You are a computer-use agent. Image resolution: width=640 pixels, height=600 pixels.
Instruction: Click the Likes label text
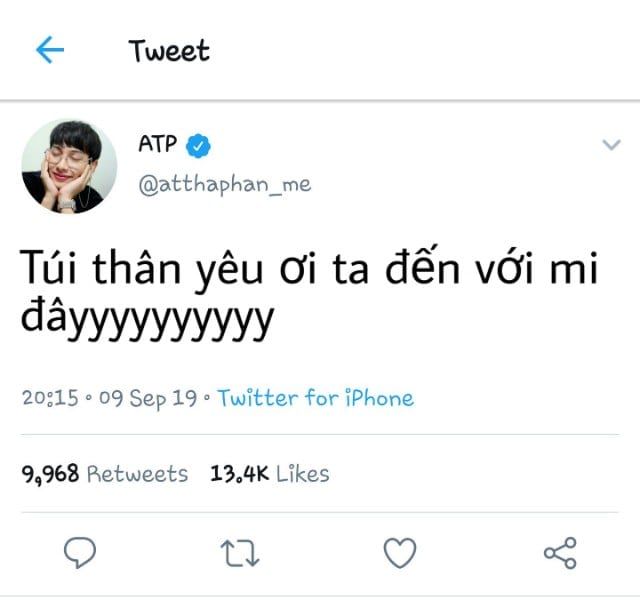click(x=303, y=474)
